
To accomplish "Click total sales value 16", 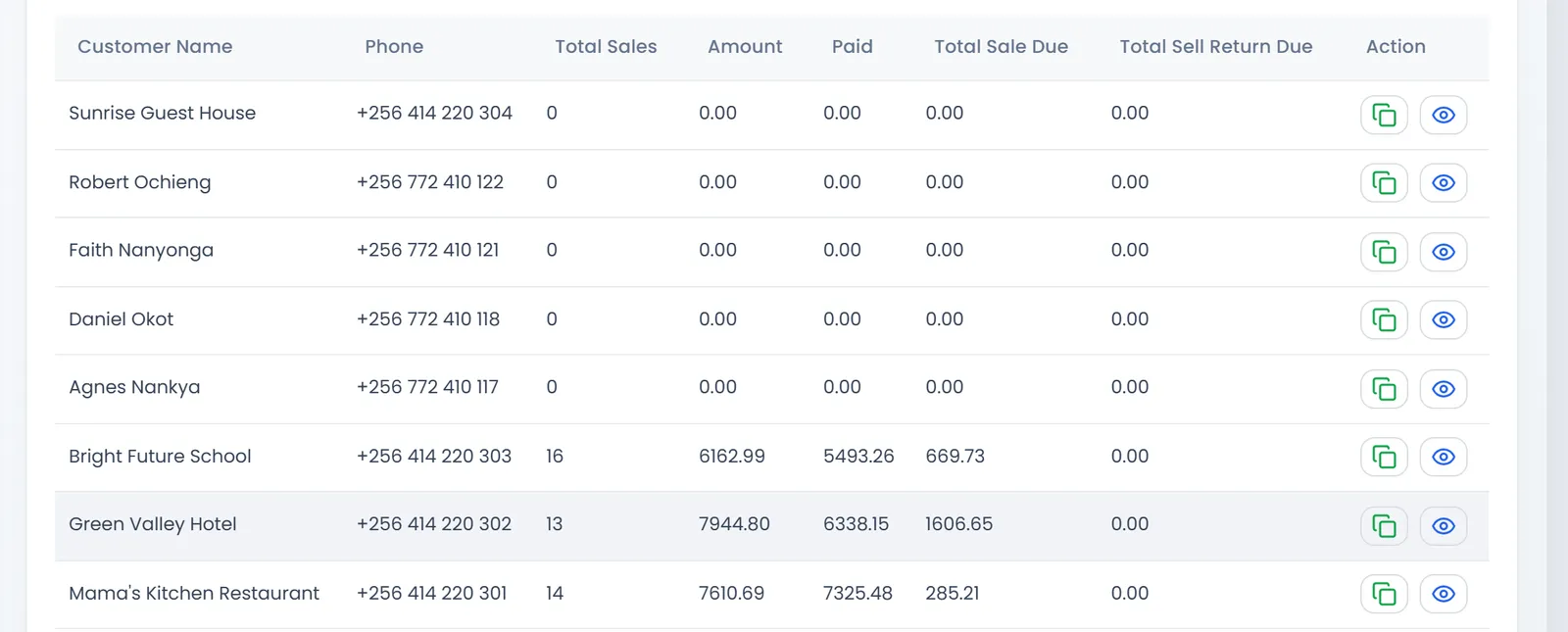I will point(555,457).
